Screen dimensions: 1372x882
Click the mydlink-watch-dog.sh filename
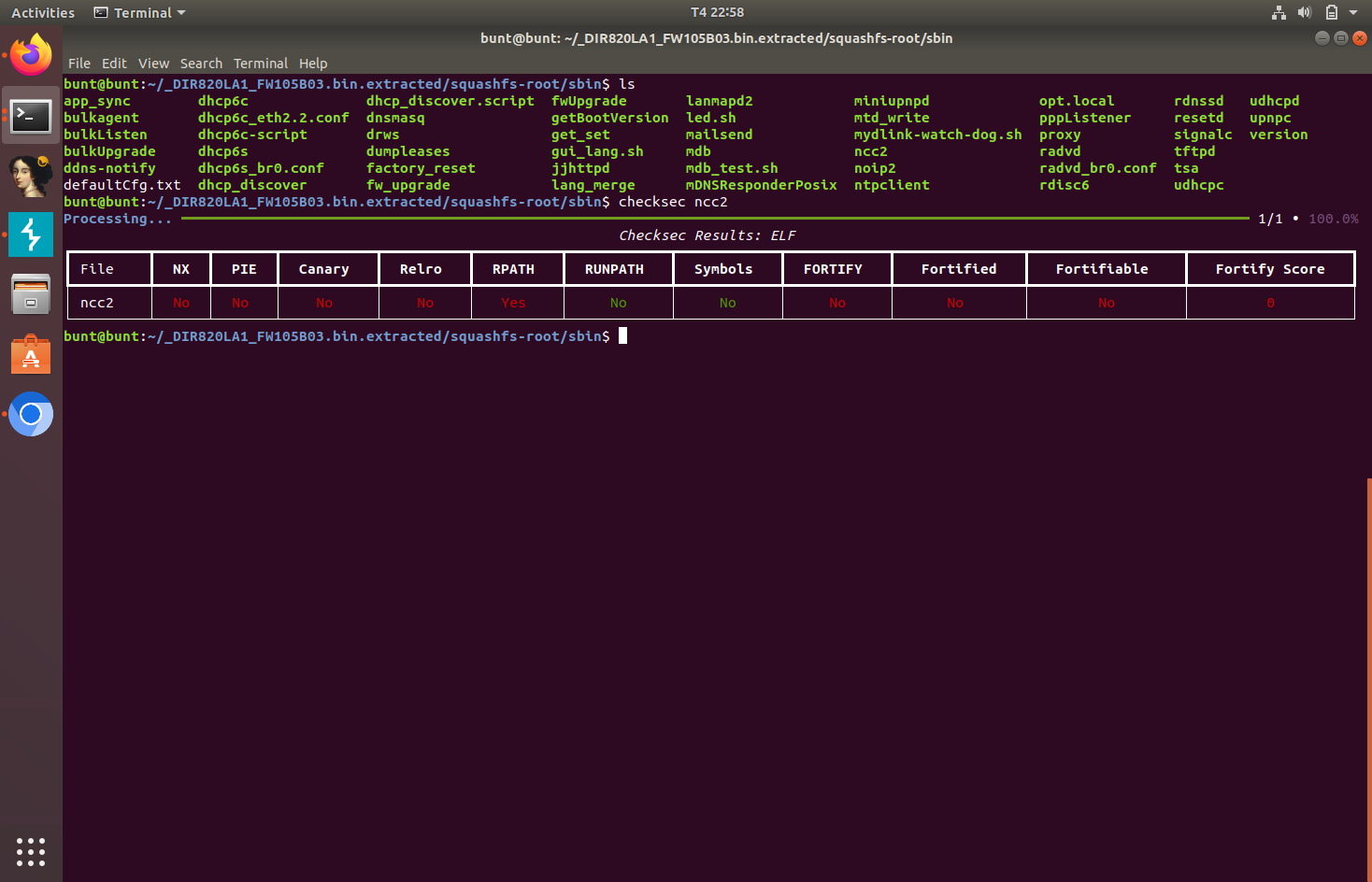click(x=937, y=135)
